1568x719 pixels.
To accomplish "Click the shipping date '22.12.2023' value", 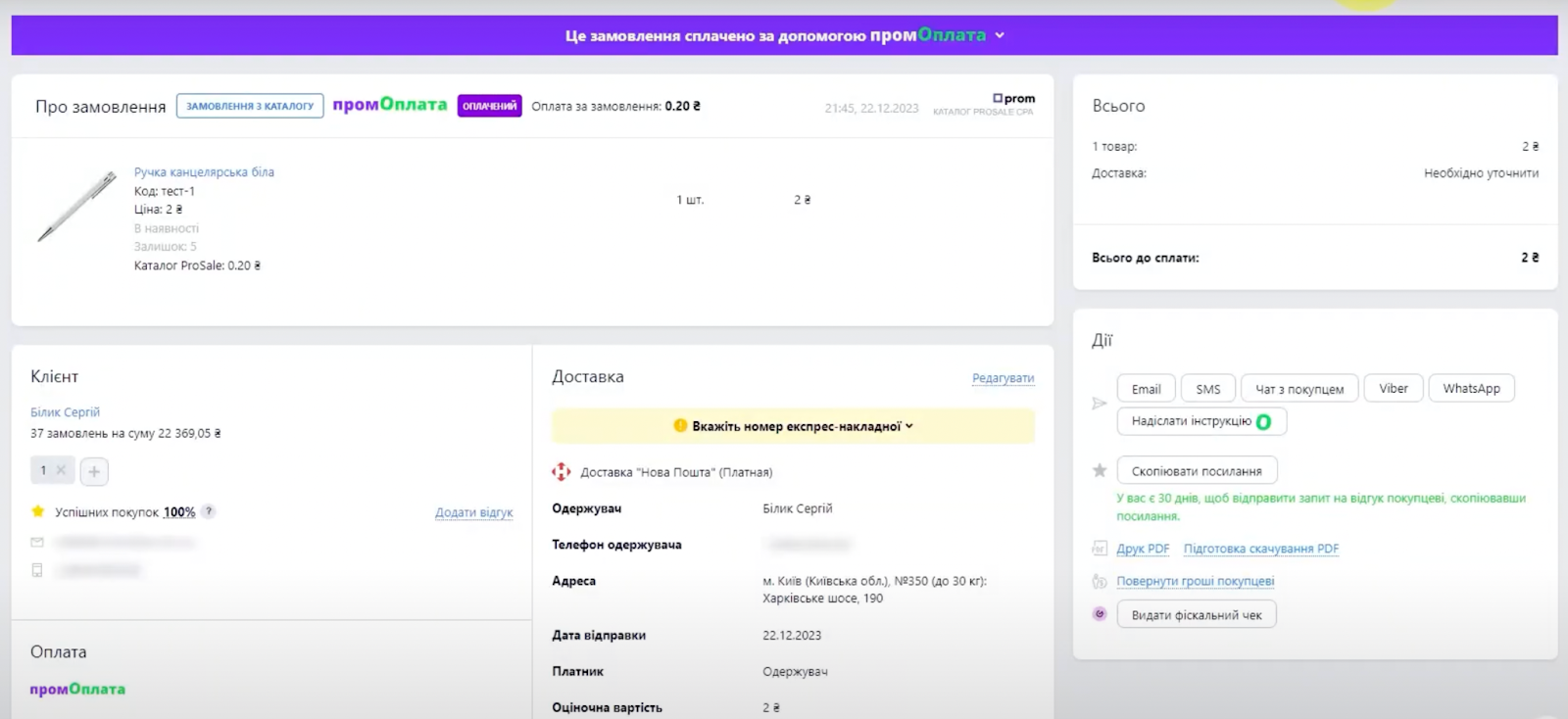I will [792, 635].
